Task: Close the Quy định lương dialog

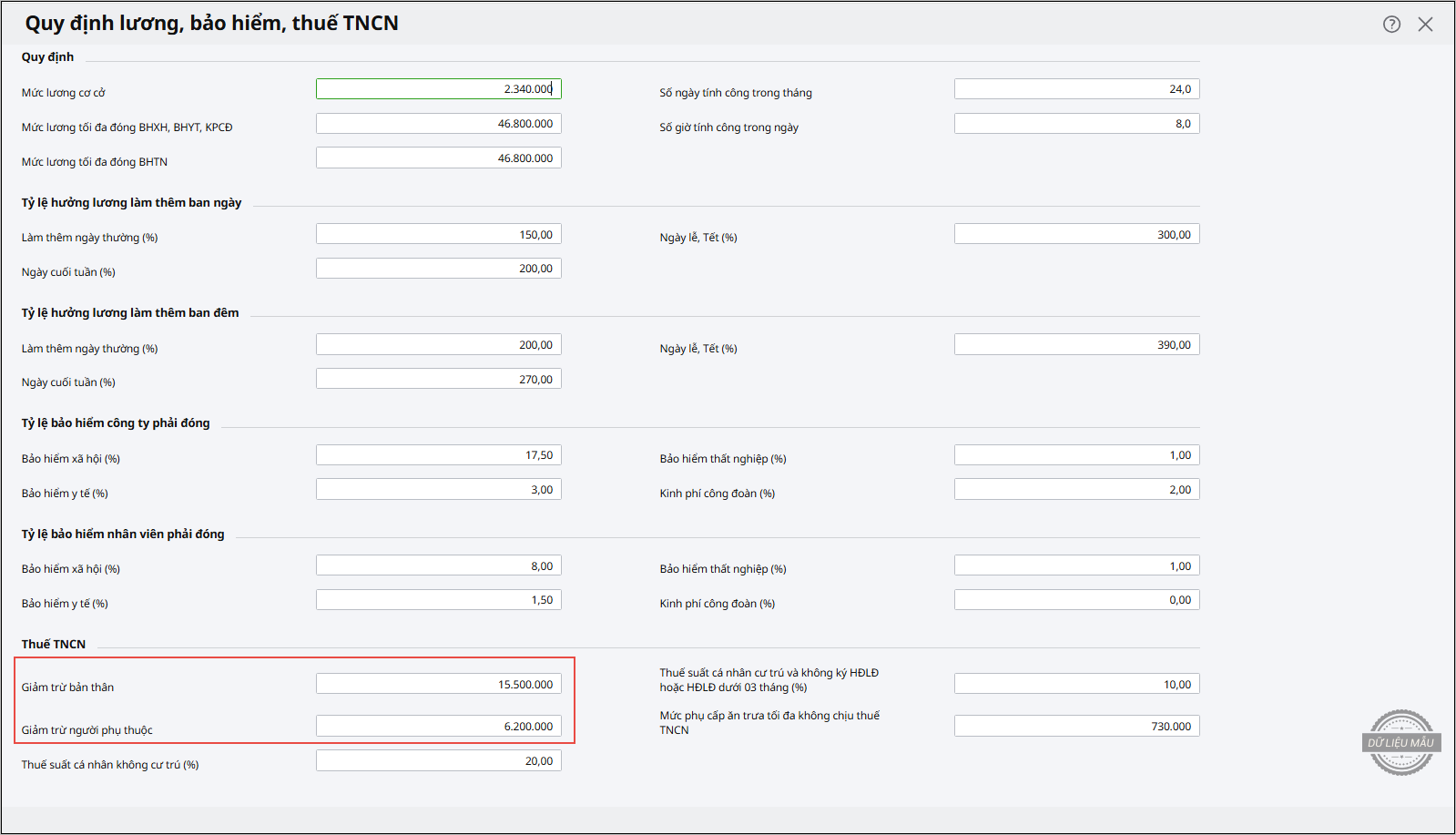Action: pos(1425,25)
